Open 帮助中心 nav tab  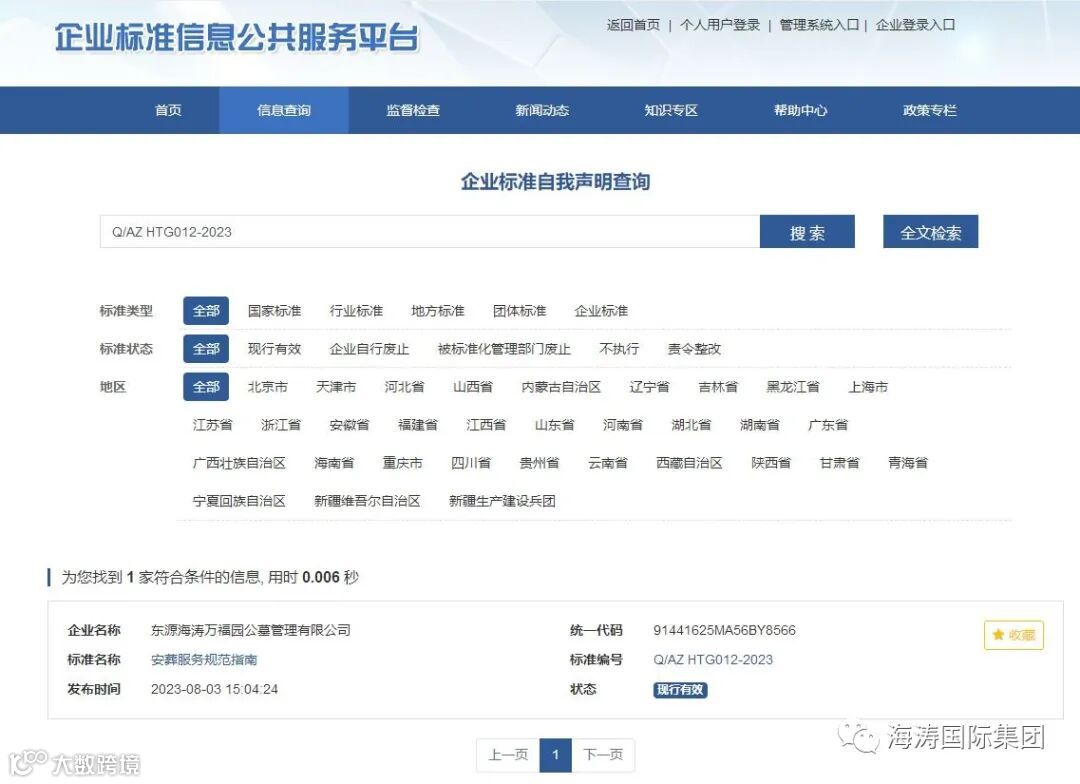pos(800,110)
